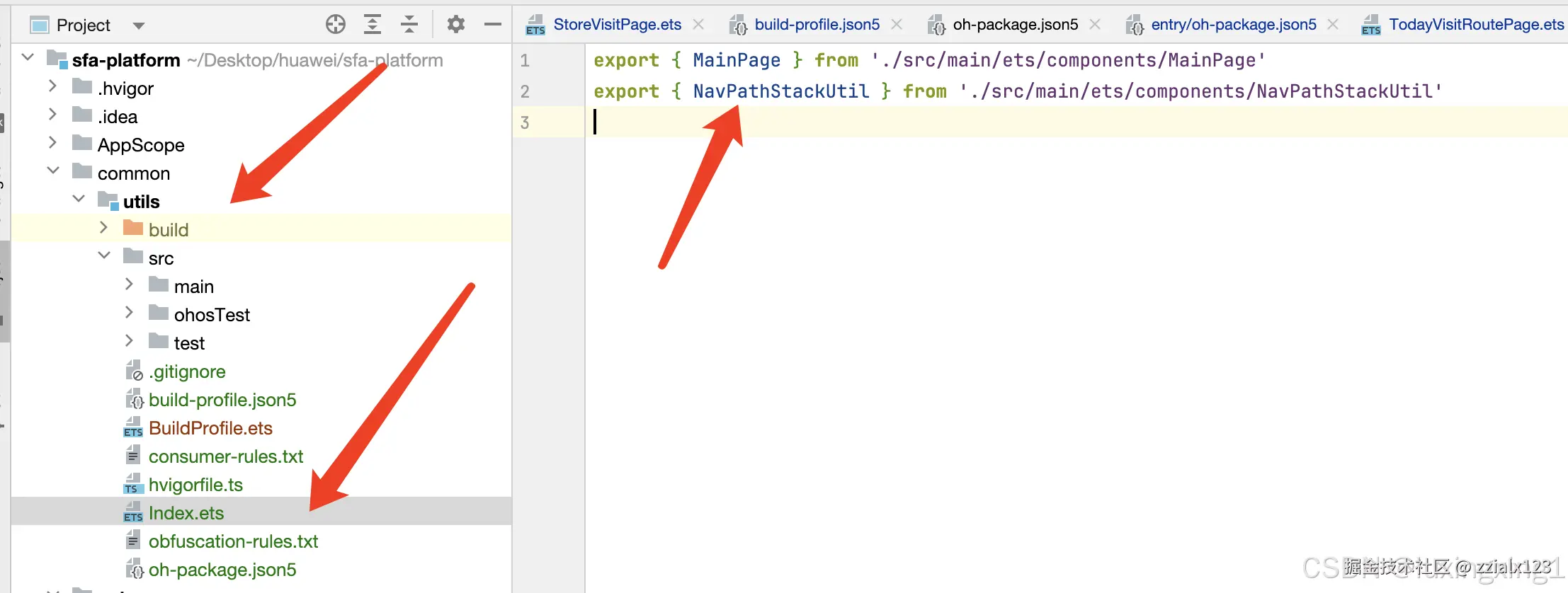Close the entry/oh-package.json5 tab
The width and height of the screenshot is (1568, 593).
pos(1333,25)
